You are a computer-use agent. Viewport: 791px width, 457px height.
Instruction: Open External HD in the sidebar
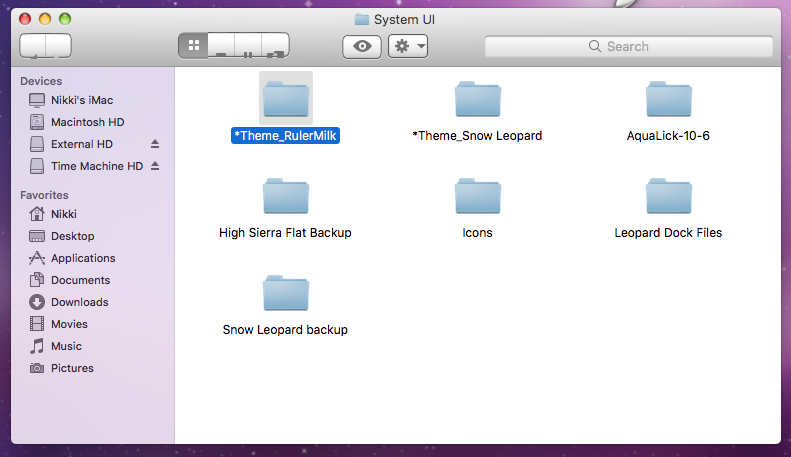pos(93,144)
